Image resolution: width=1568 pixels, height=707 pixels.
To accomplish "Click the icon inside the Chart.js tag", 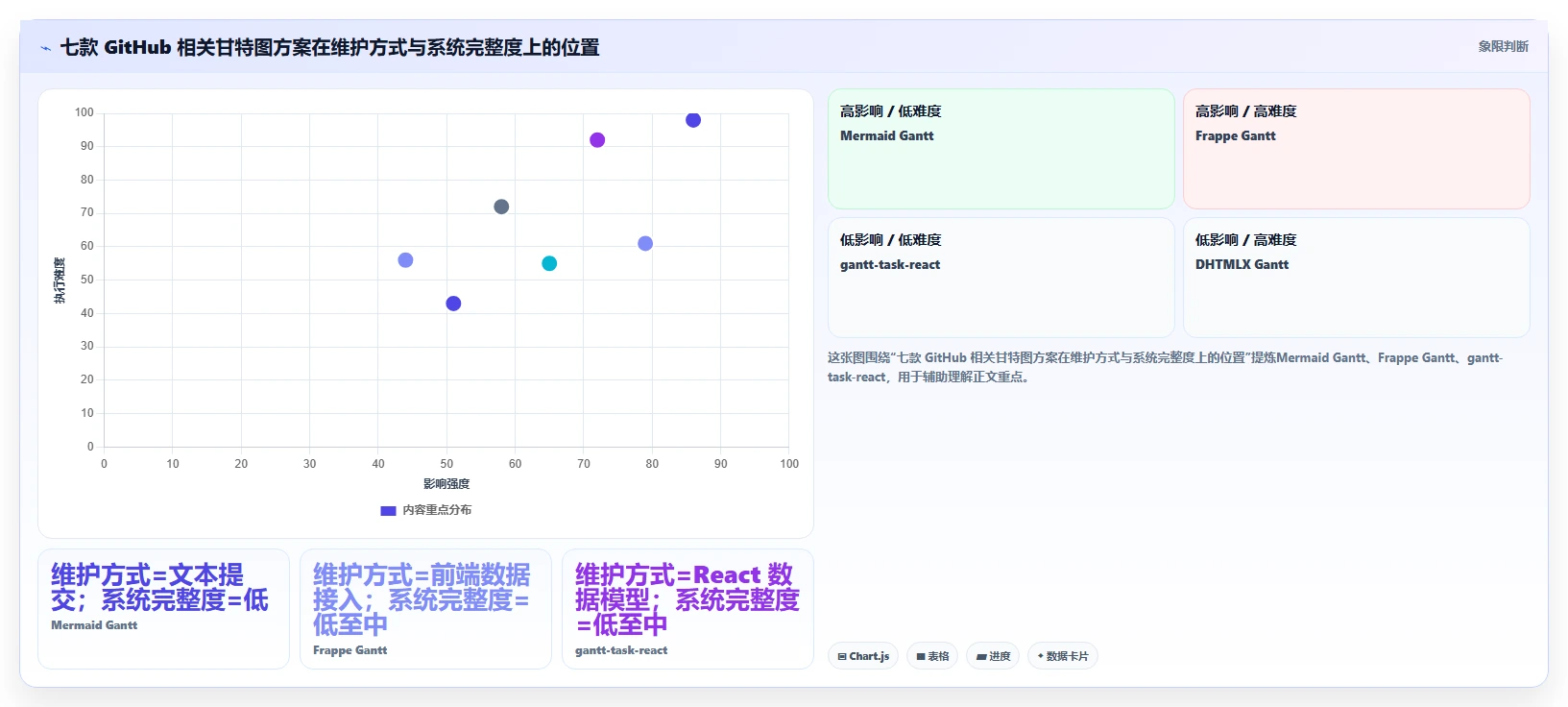I will [x=842, y=657].
